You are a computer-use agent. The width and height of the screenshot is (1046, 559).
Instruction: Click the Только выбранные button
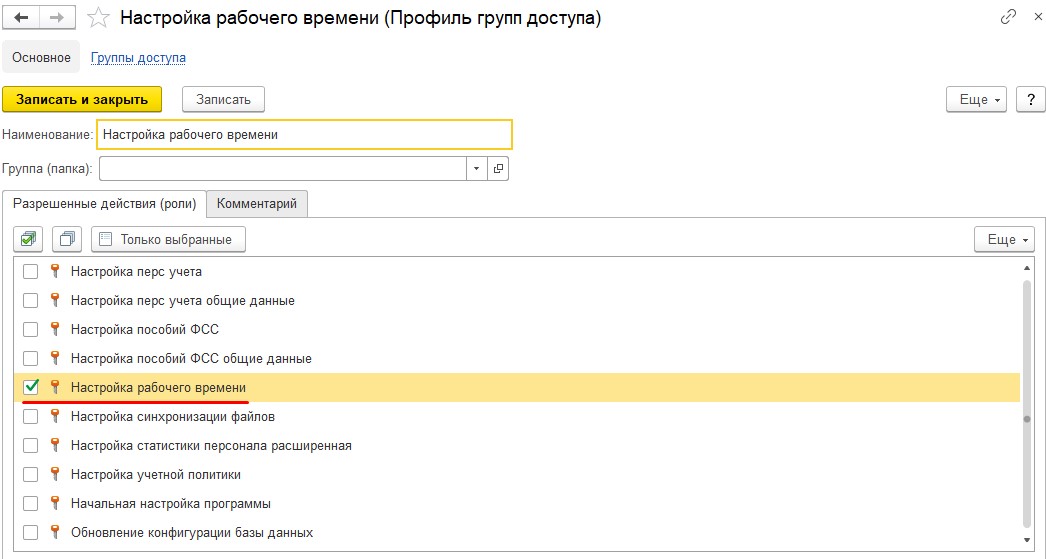168,239
